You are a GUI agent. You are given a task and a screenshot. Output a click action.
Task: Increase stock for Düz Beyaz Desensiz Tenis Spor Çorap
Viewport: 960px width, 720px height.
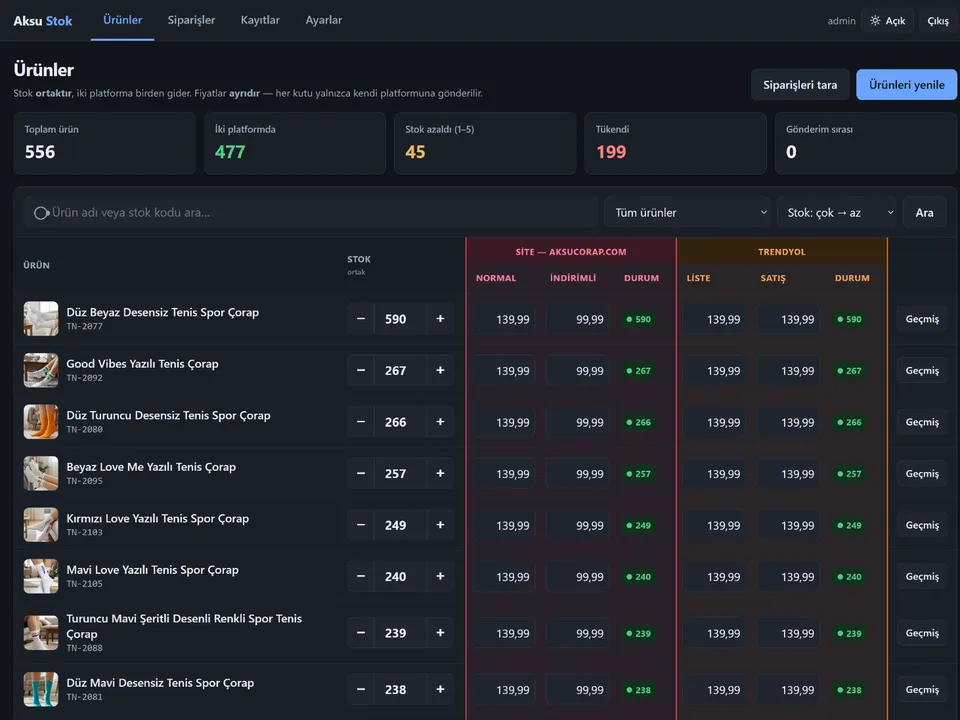coord(440,319)
